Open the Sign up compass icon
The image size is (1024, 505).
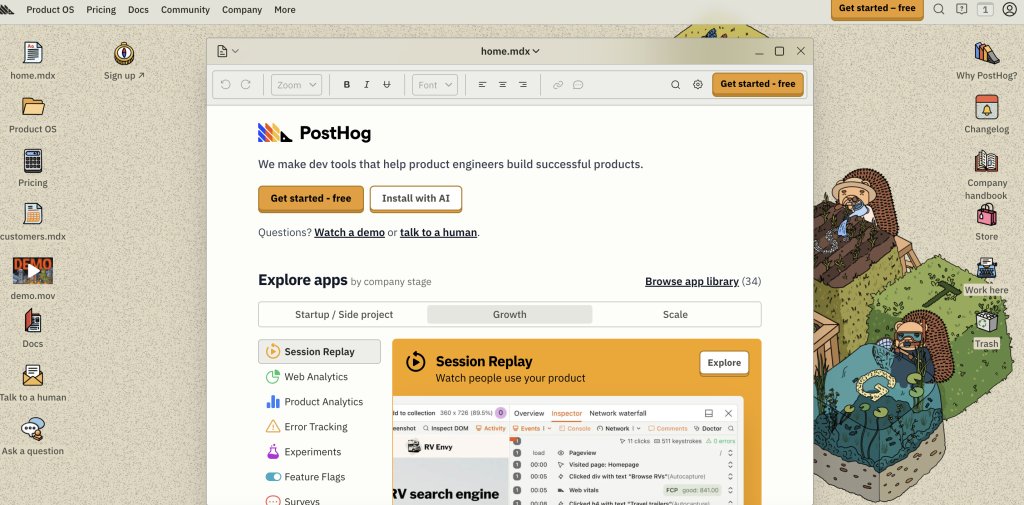(124, 54)
